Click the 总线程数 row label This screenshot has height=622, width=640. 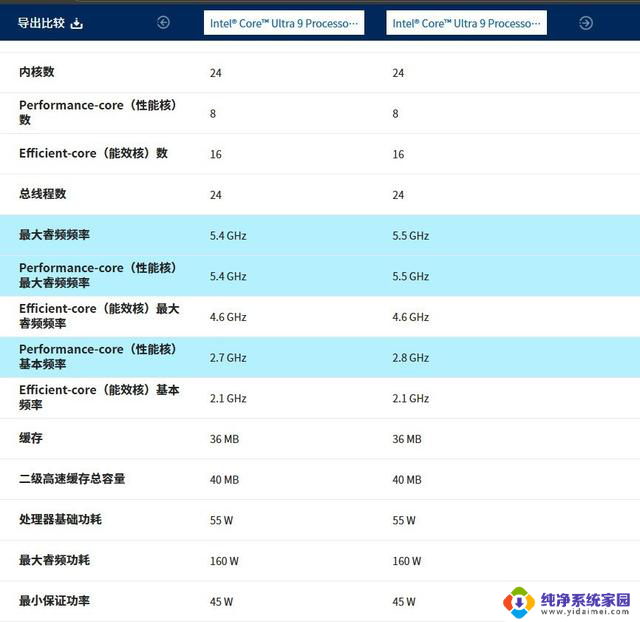43,194
